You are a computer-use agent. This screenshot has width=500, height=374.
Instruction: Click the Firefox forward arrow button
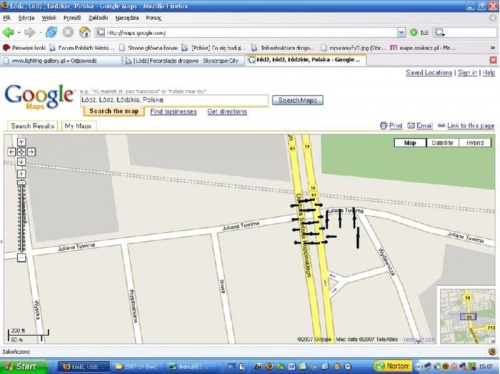[30, 32]
